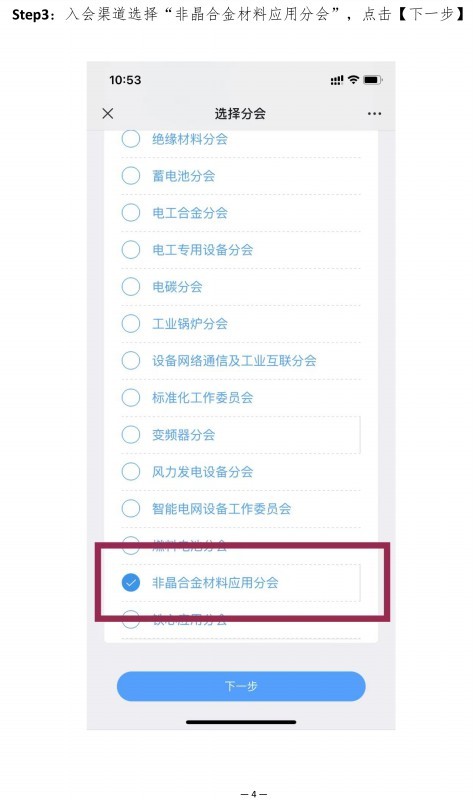Select the 变频器分会 radio button
473x800 pixels.
[131, 435]
